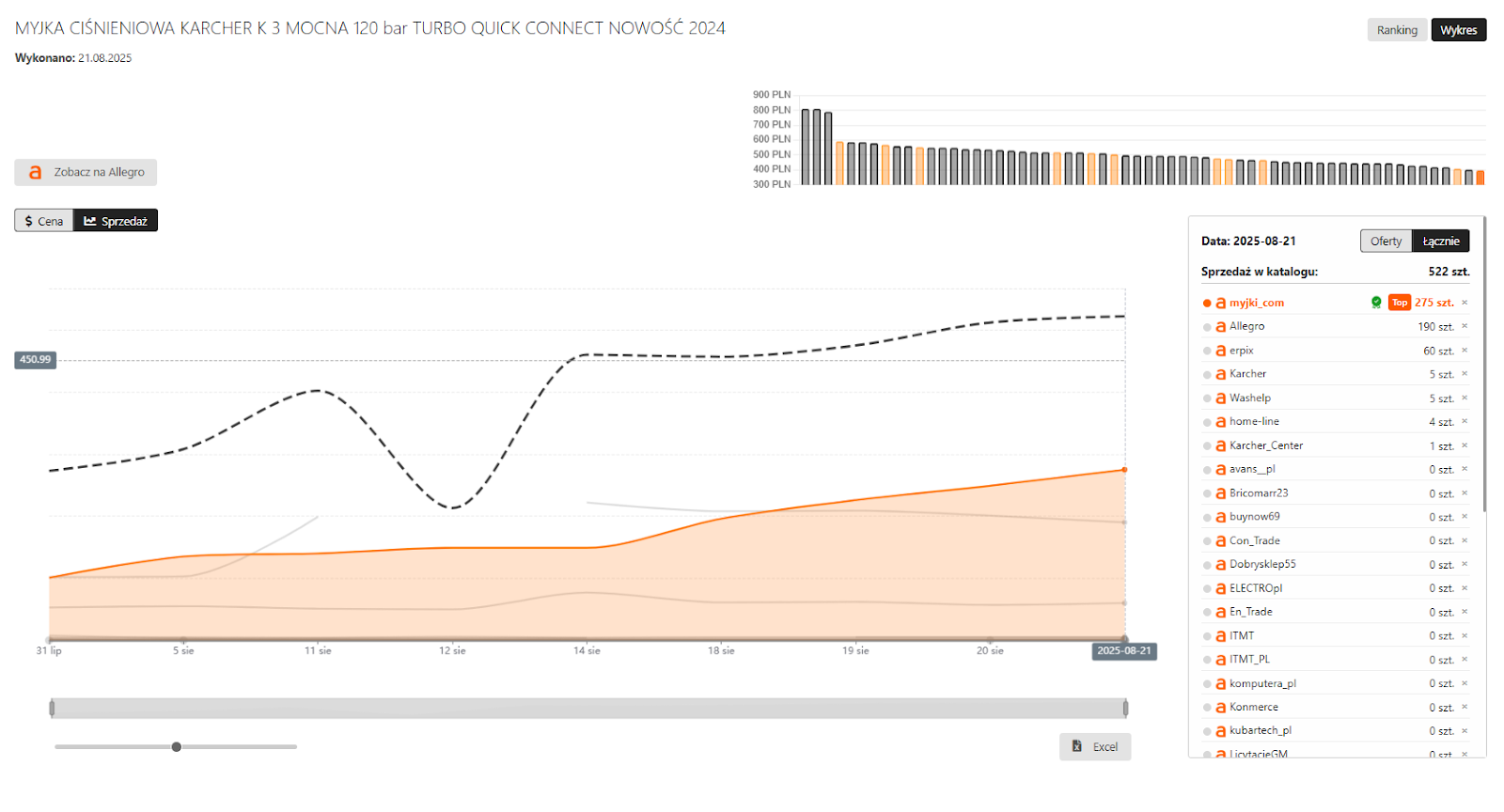
Task: Select the Sprzedaż chart mode
Action: [116, 221]
